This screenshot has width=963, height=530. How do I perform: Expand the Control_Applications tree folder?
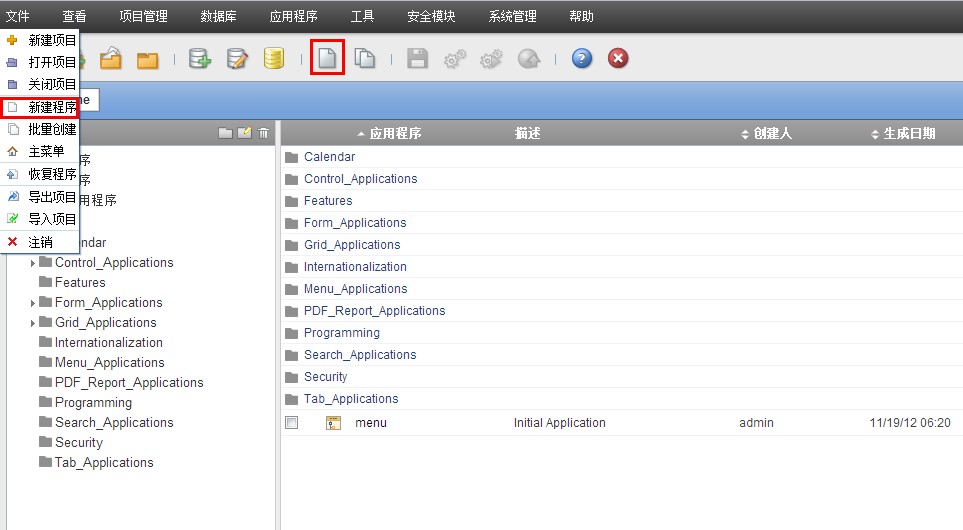(x=33, y=263)
